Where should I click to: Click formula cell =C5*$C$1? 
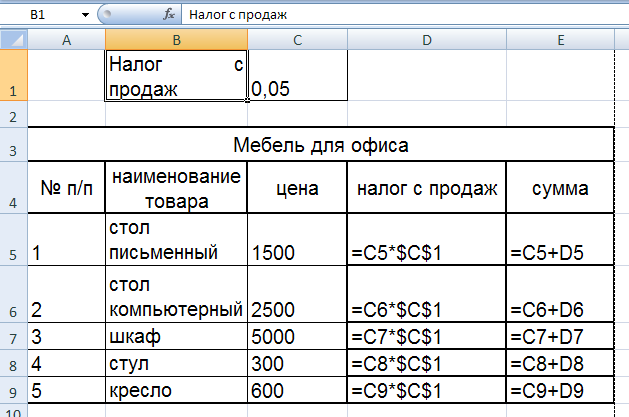427,239
